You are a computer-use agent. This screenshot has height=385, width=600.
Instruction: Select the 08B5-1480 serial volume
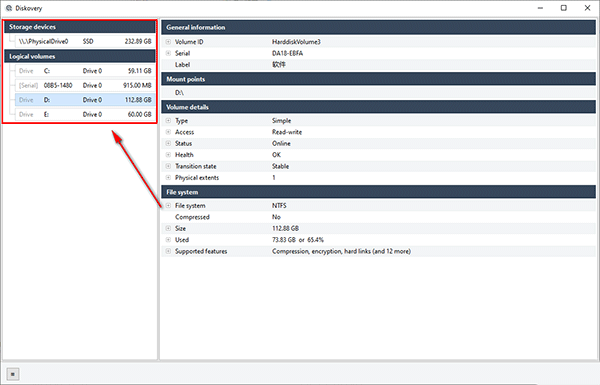[85, 85]
